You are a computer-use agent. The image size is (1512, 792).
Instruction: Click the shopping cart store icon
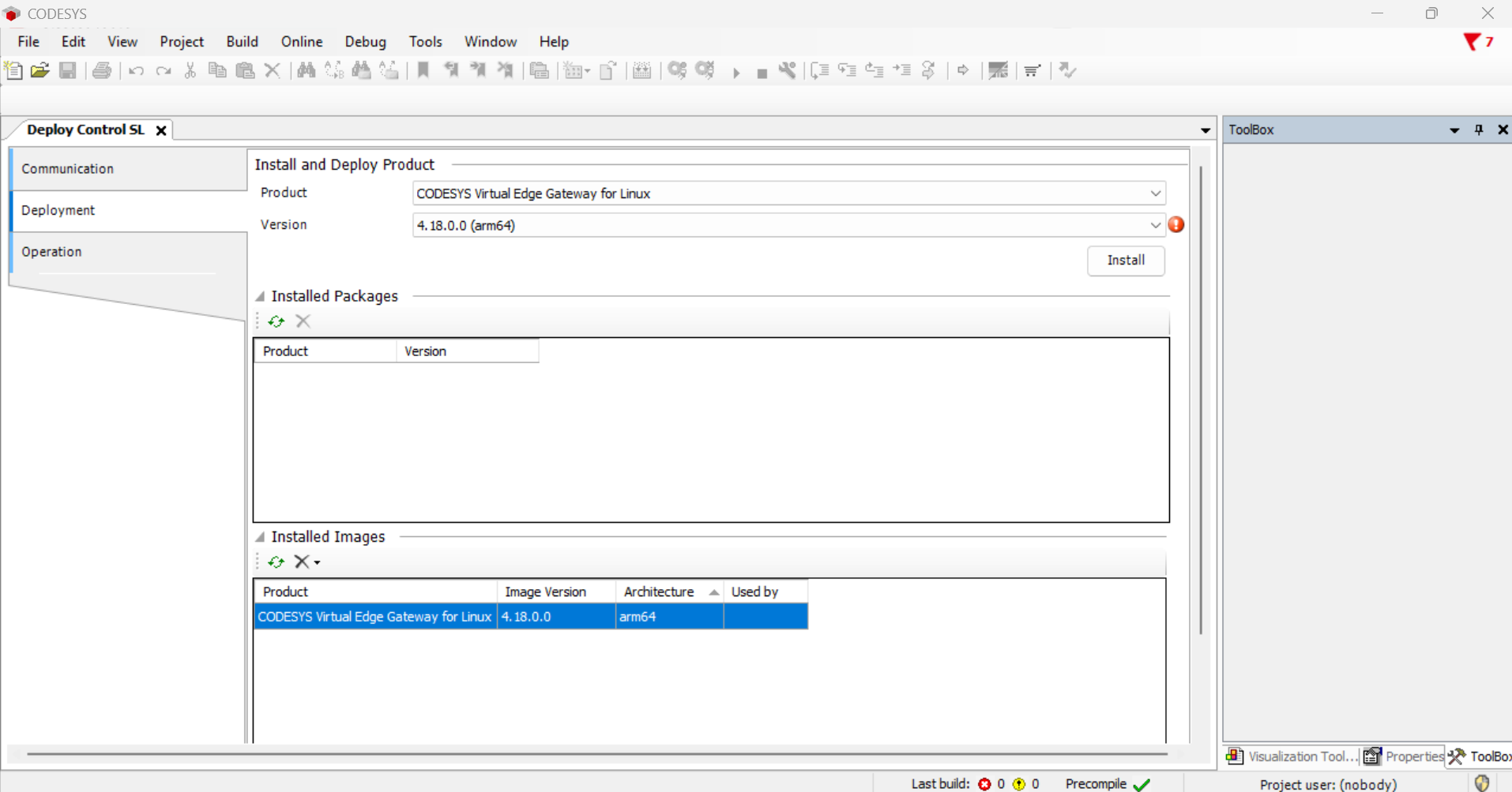[1032, 70]
